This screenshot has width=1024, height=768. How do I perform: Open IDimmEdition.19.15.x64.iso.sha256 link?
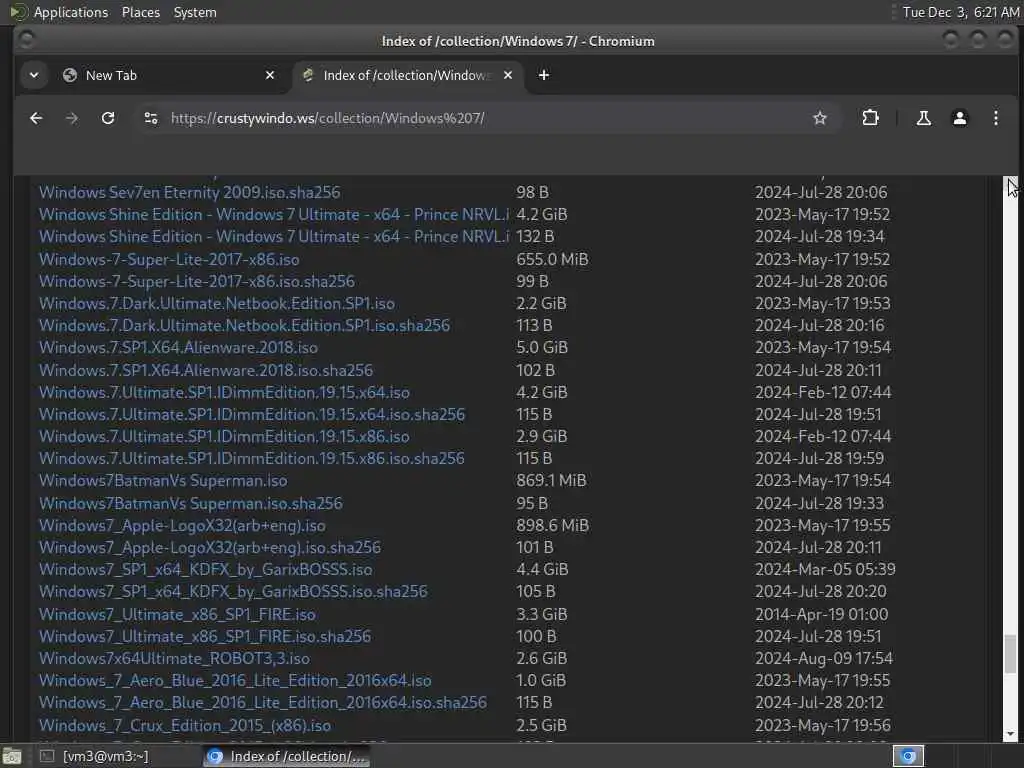[252, 415]
